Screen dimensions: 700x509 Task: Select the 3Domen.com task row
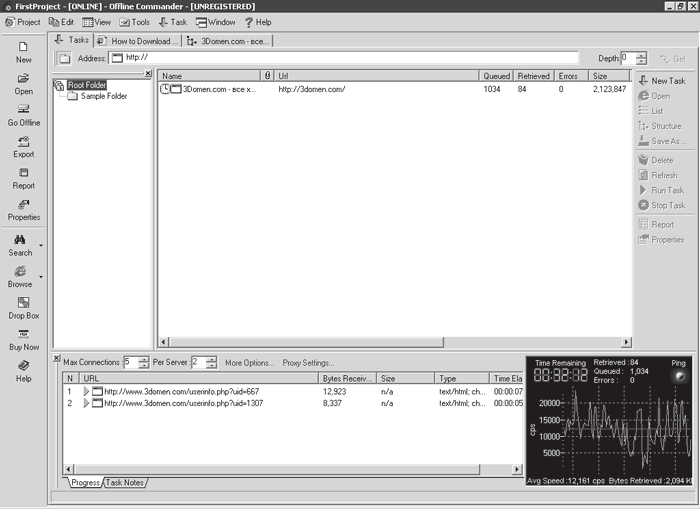coord(394,89)
